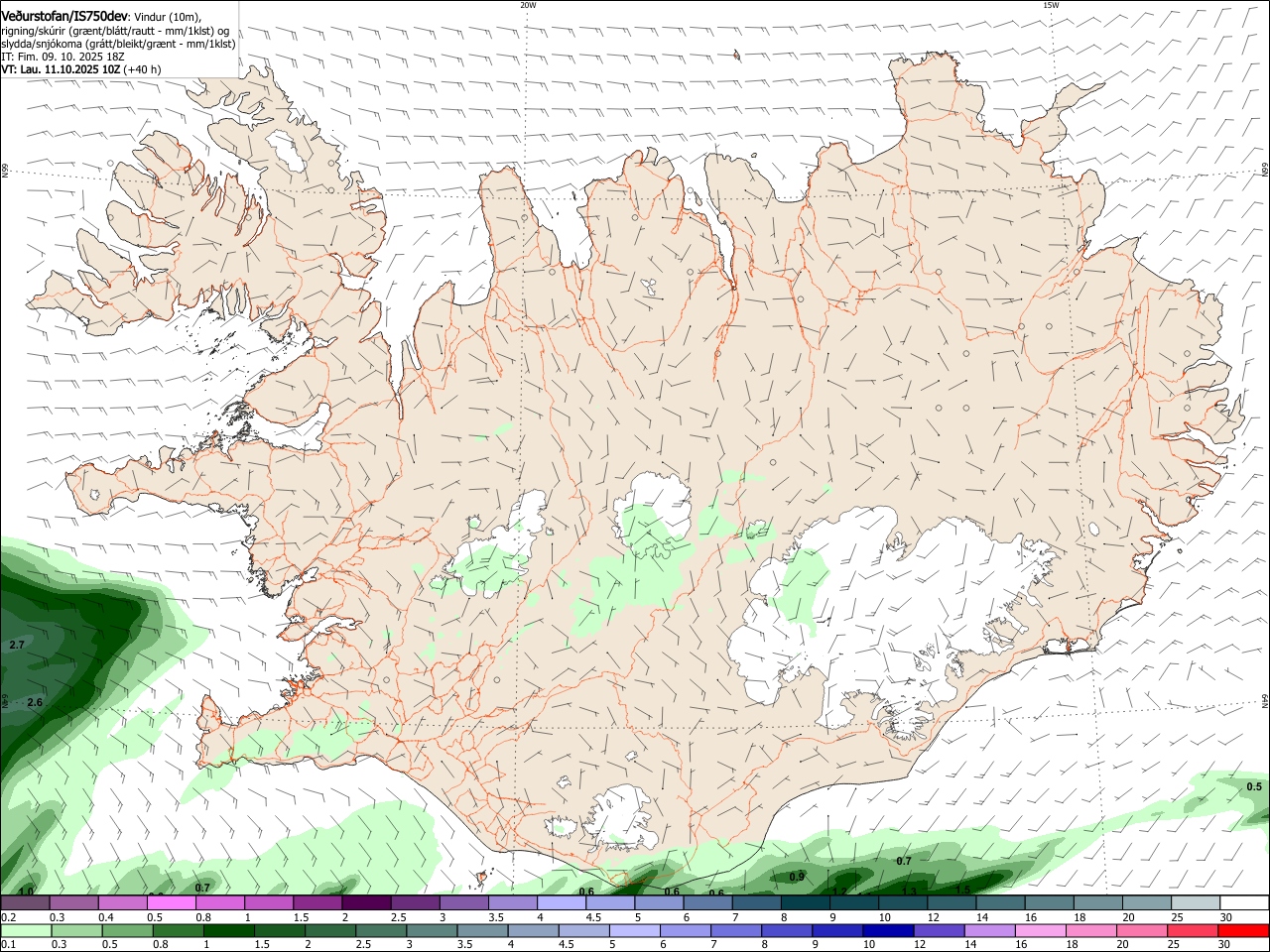
Task: Pick the violet 14 swatch in the rain legend
Action: click(990, 930)
